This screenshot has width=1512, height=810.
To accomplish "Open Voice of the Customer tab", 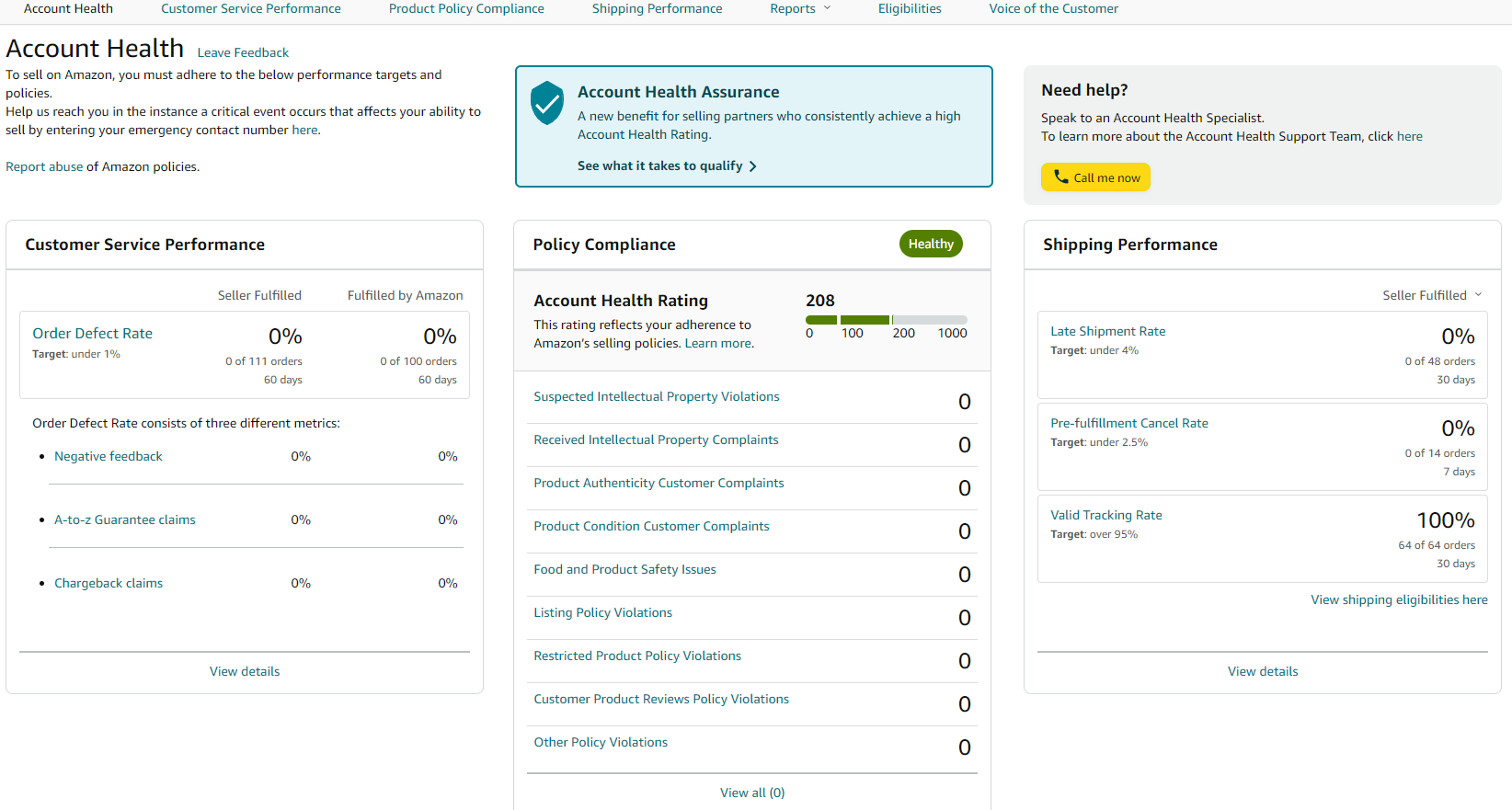I will coord(1053,8).
